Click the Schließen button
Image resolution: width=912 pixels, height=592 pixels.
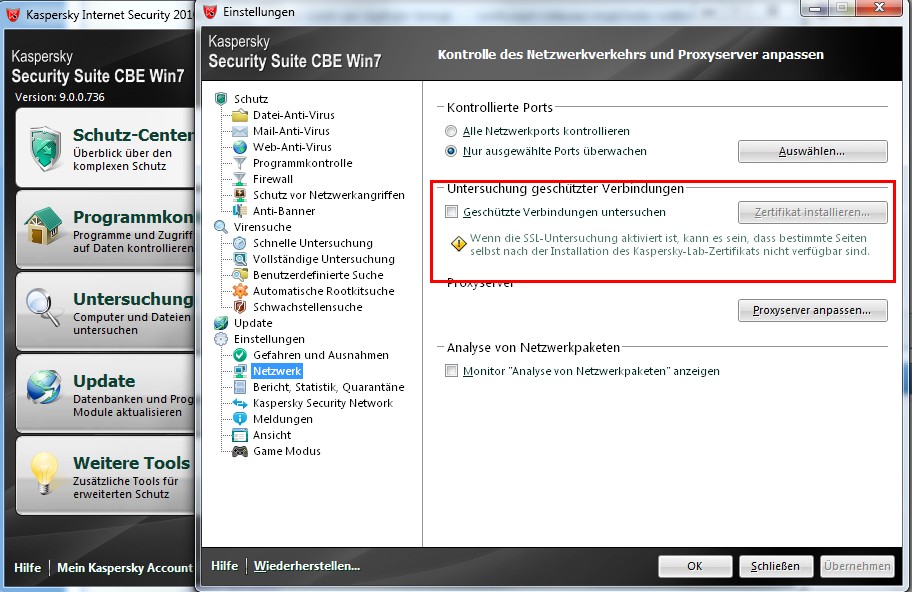(775, 566)
